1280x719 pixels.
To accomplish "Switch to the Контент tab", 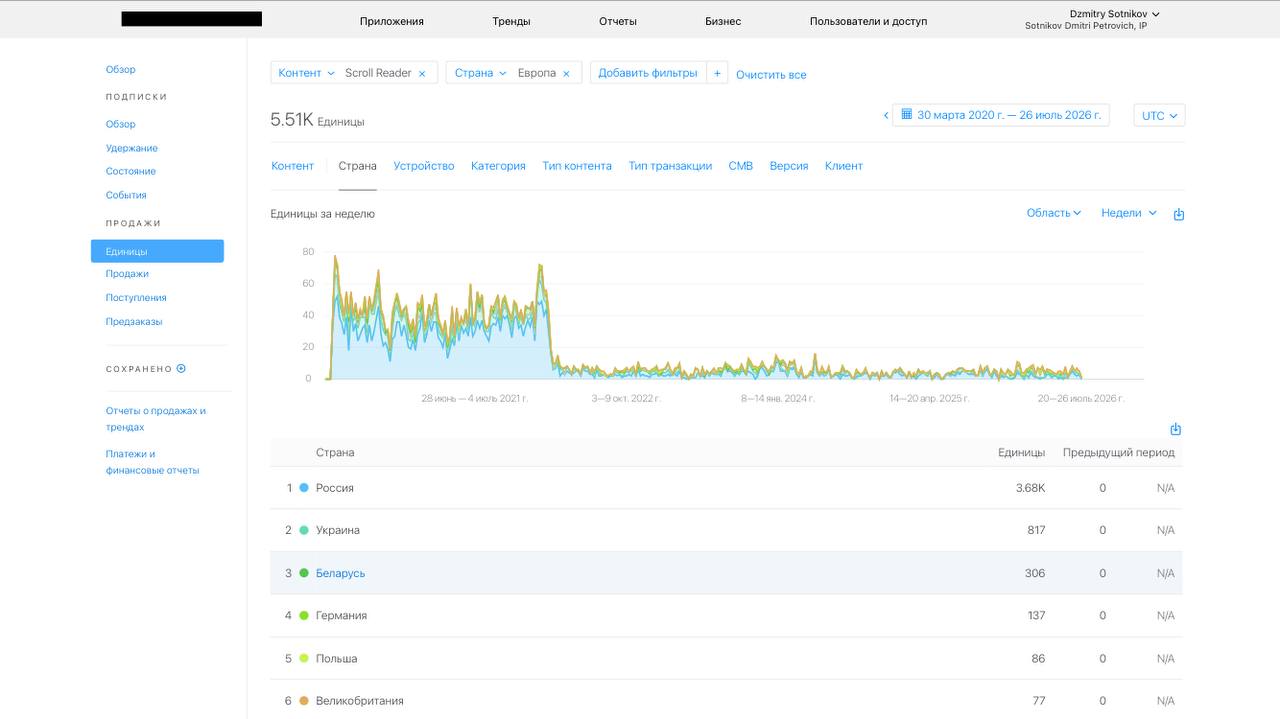I will (292, 166).
